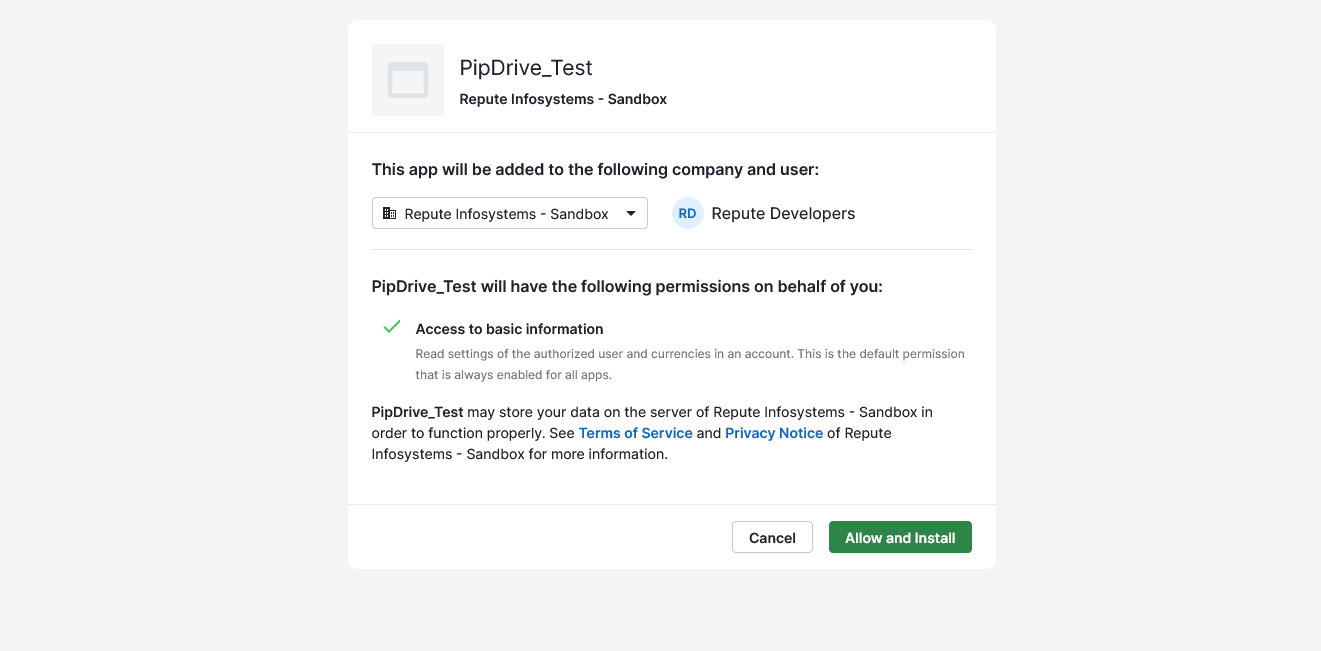Image resolution: width=1321 pixels, height=651 pixels.
Task: Open the Terms of Service link
Action: point(636,433)
